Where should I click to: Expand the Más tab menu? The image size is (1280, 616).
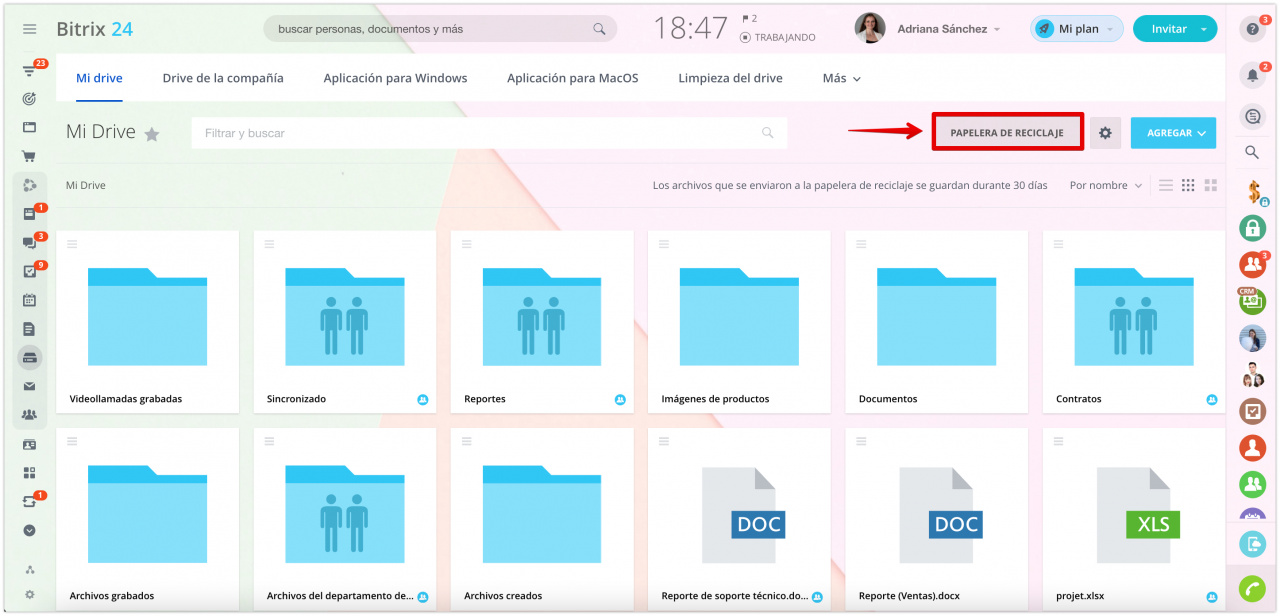click(841, 78)
